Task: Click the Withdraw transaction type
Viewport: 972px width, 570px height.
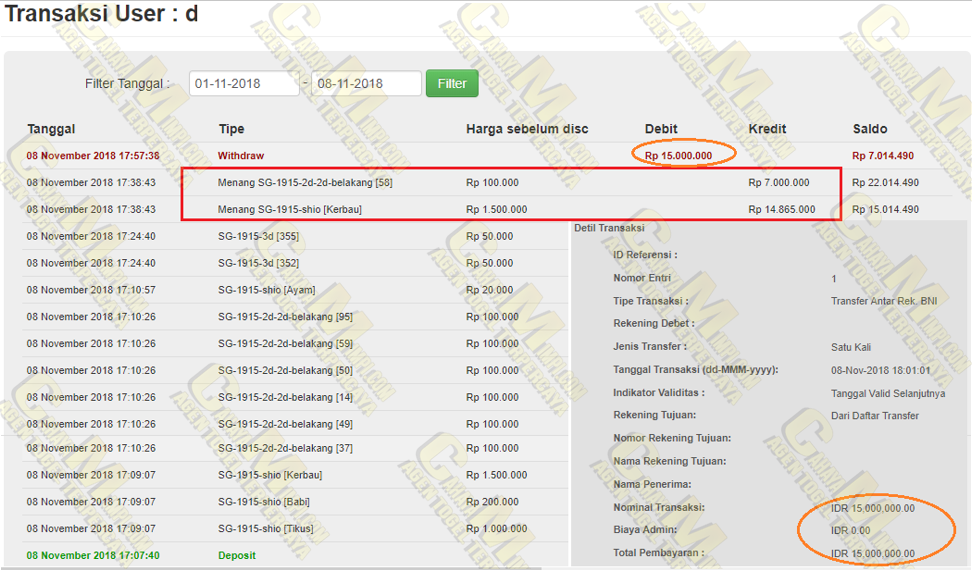Action: tap(241, 156)
